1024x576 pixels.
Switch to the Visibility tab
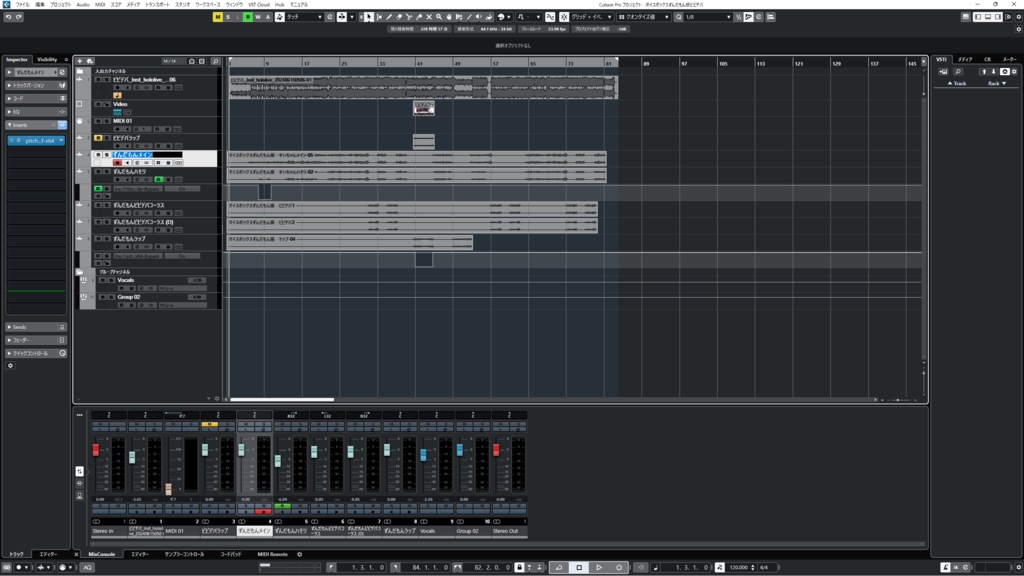click(x=47, y=59)
